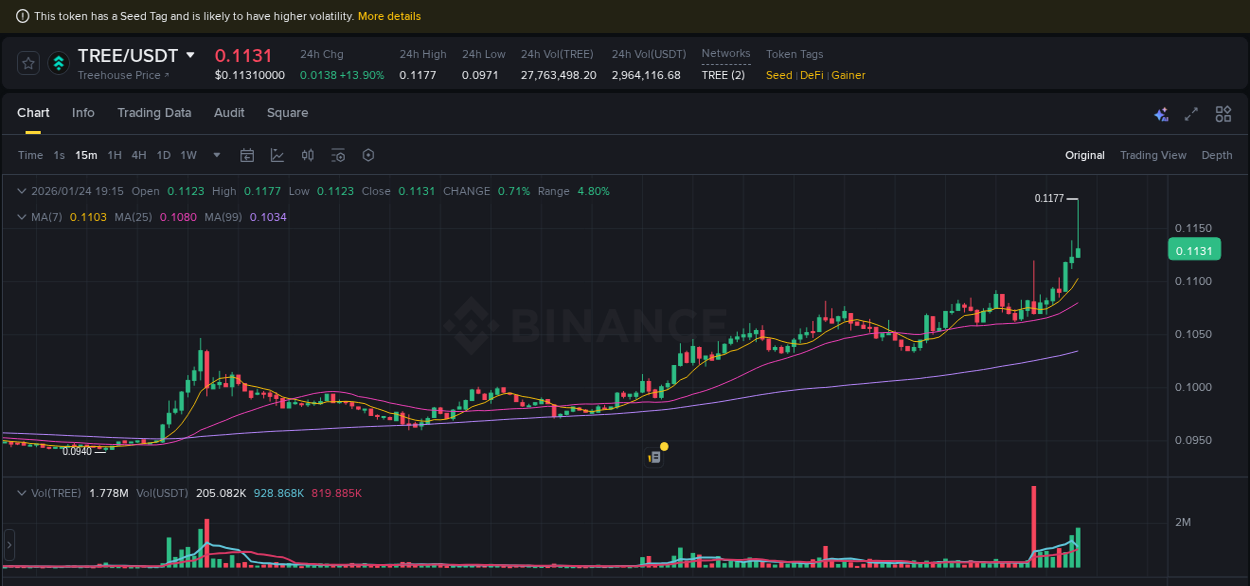This screenshot has height=586, width=1250.
Task: Open the chart interval dropdown arrow
Action: (x=216, y=155)
